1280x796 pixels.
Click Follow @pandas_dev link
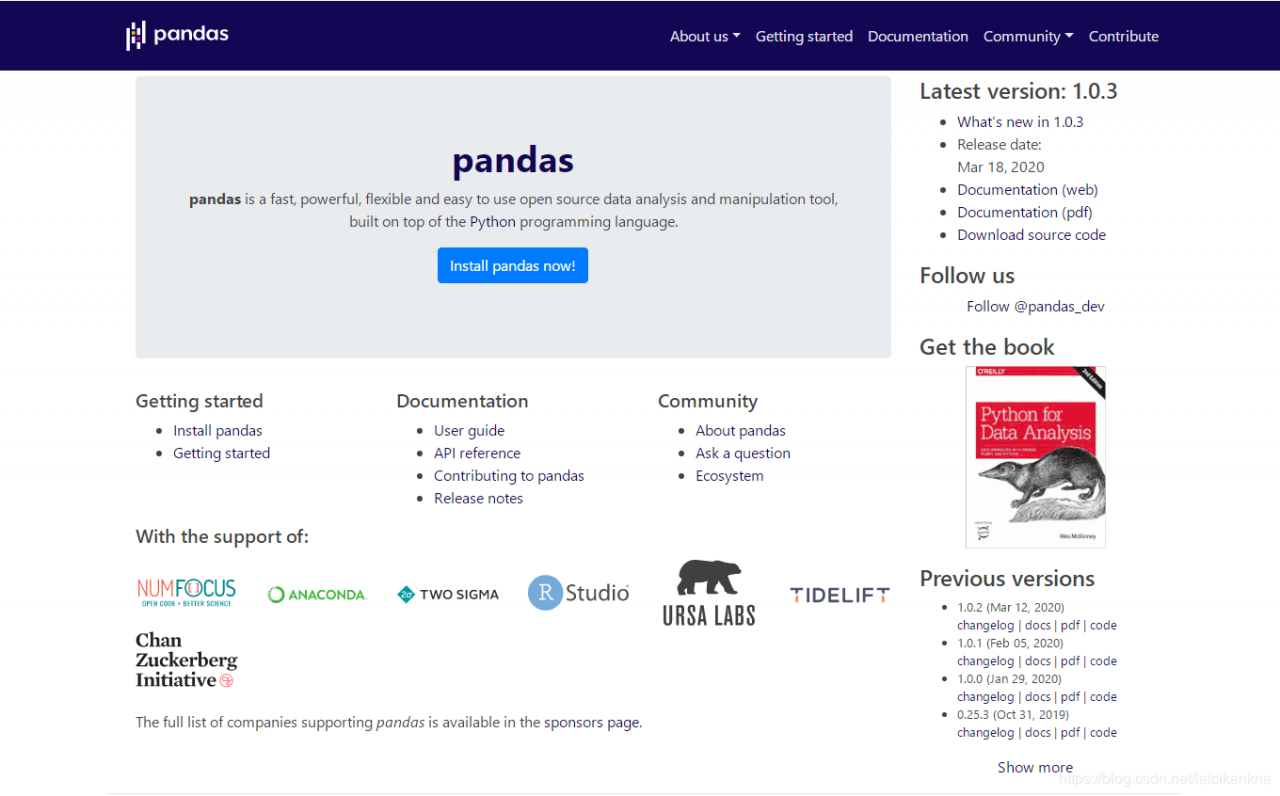click(x=1036, y=306)
